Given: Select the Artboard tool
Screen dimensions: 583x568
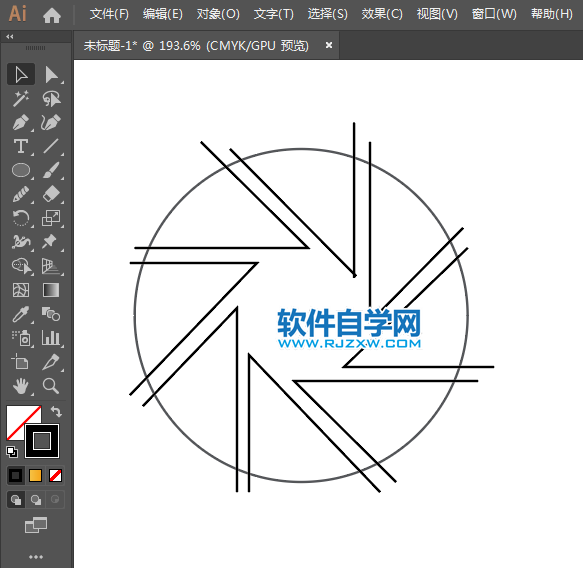Looking at the screenshot, I should [x=21, y=362].
